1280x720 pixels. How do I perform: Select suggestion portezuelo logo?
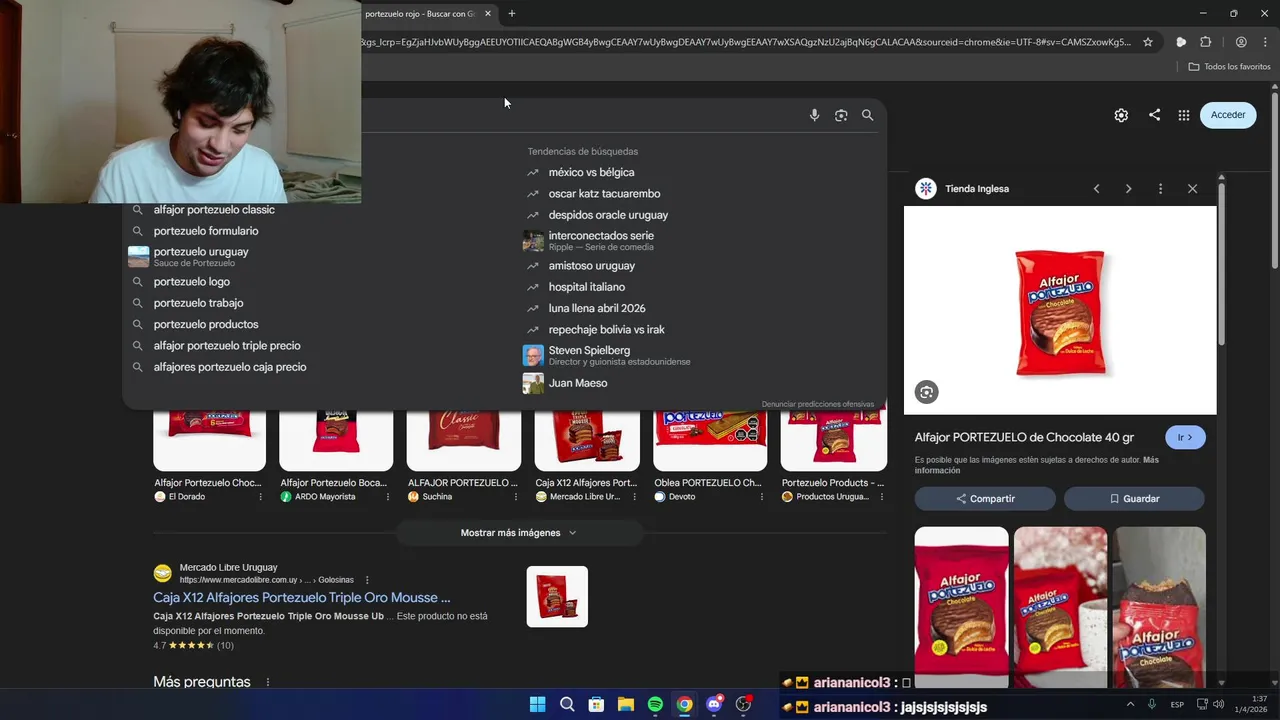(192, 282)
